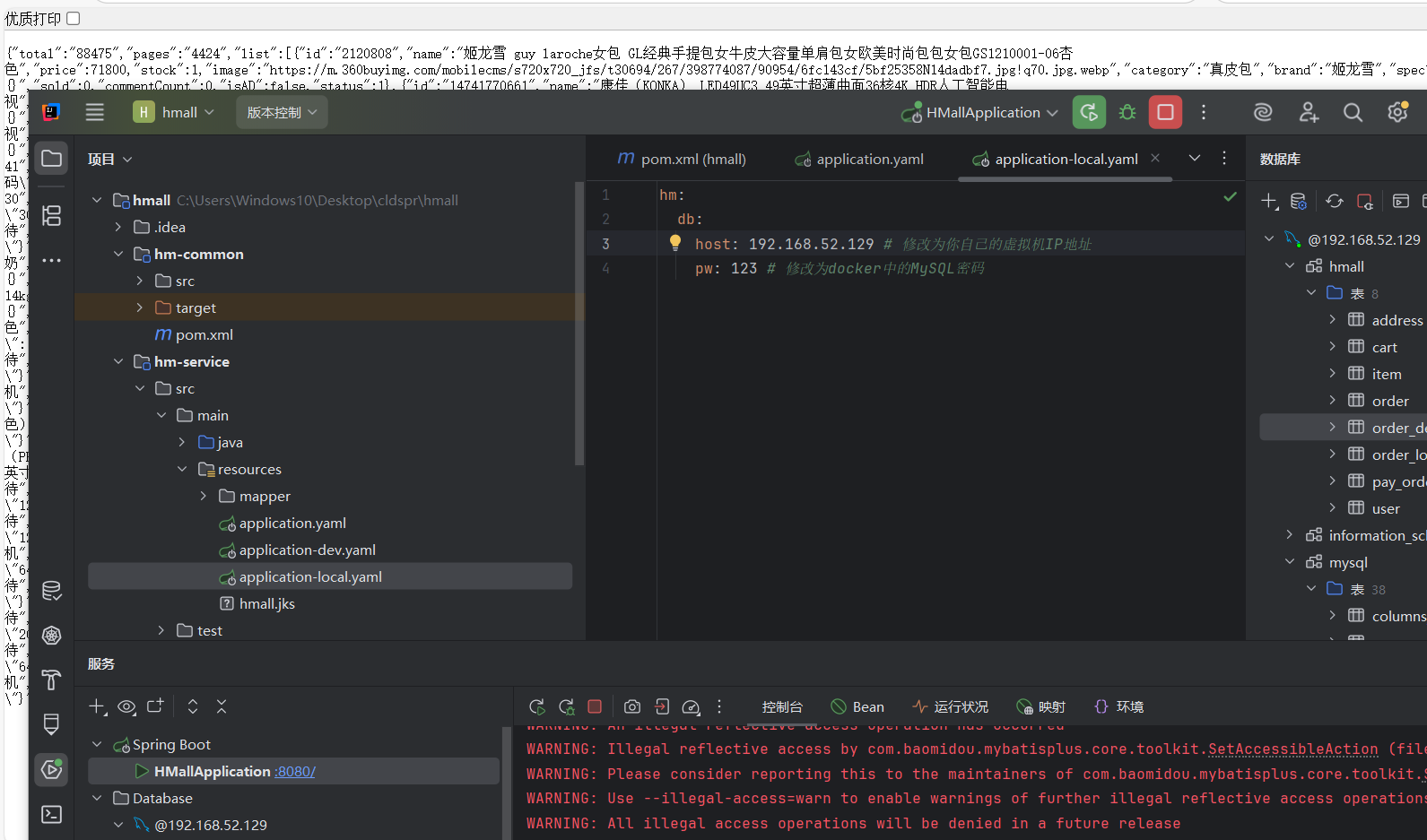1427x840 pixels.
Task: Rerun the service in debug mode
Action: [x=567, y=706]
